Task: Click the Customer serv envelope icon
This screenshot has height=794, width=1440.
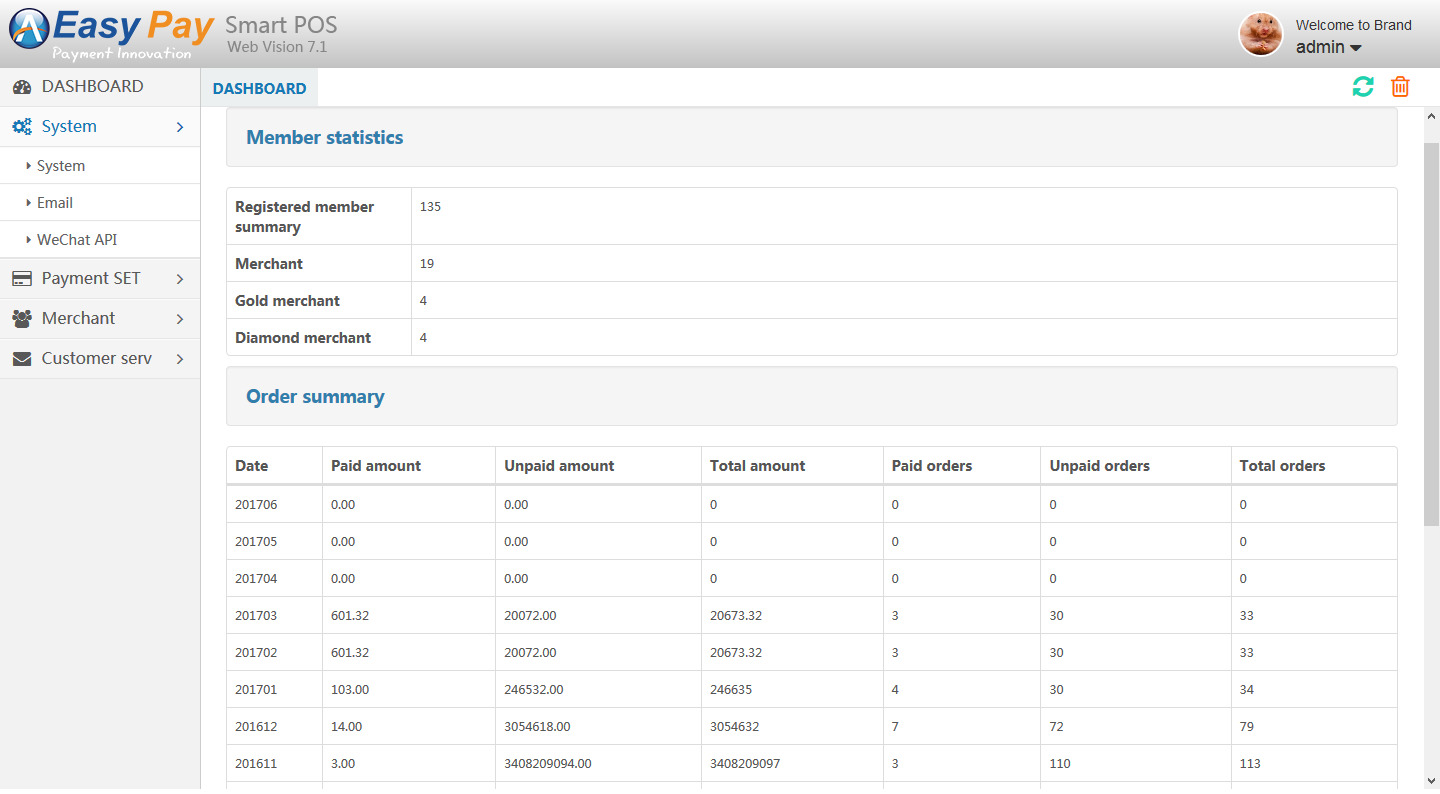Action: click(22, 359)
